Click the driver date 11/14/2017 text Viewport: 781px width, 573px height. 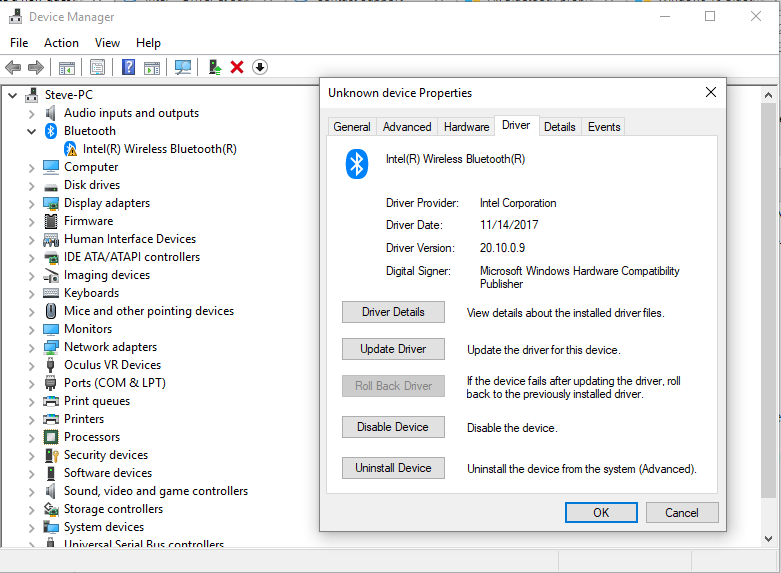tap(509, 225)
